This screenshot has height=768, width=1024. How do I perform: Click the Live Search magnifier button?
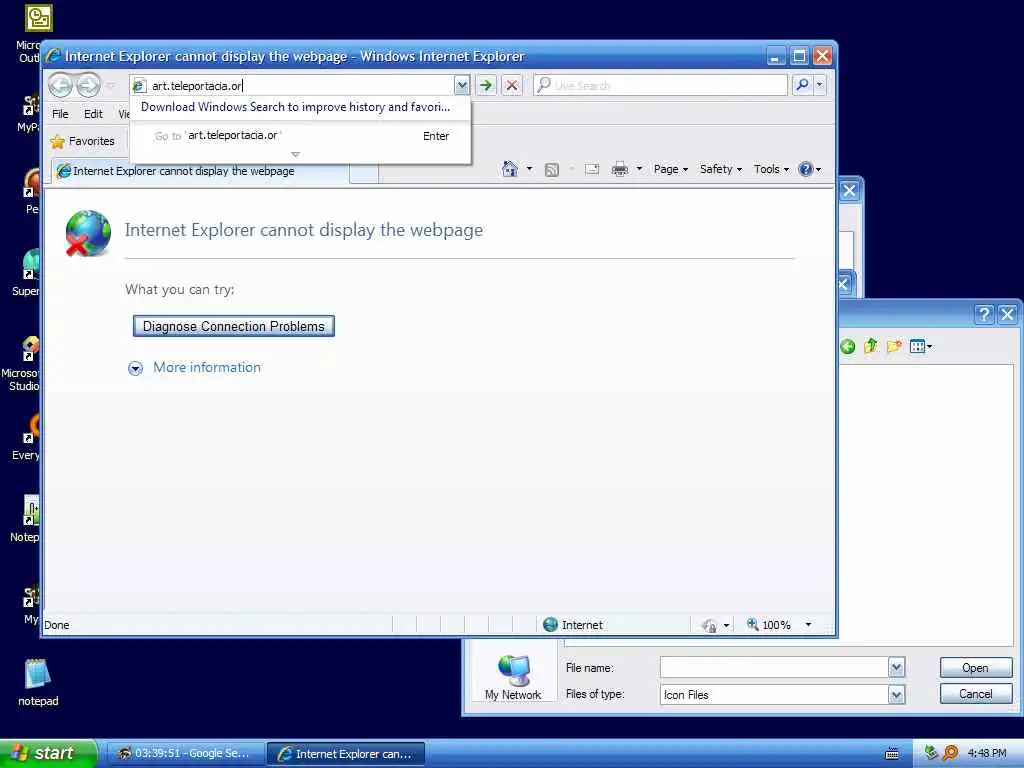(802, 84)
